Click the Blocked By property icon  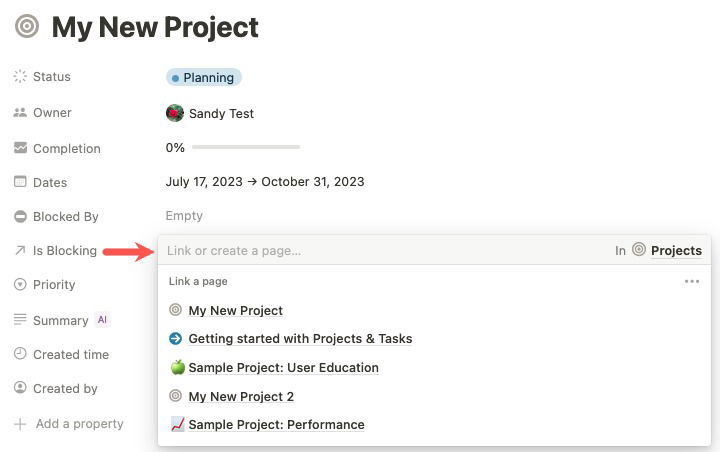click(x=20, y=216)
